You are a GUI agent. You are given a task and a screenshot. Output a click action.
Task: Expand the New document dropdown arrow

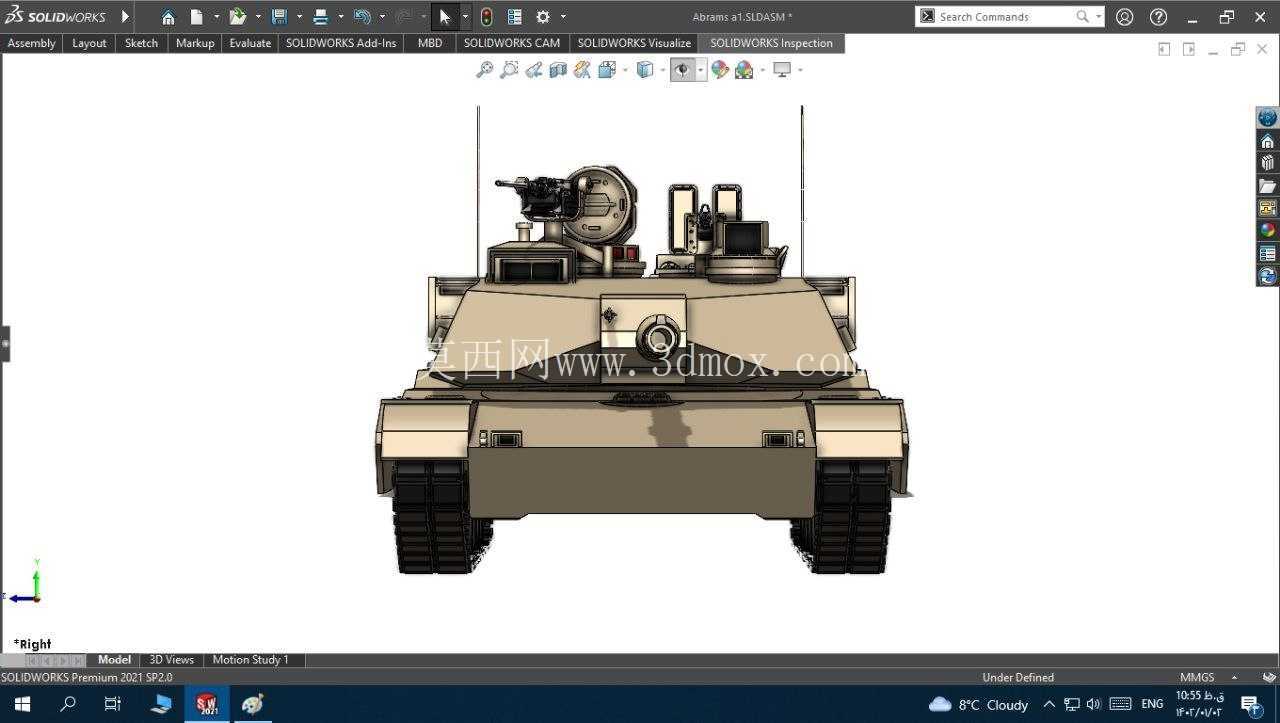[216, 17]
